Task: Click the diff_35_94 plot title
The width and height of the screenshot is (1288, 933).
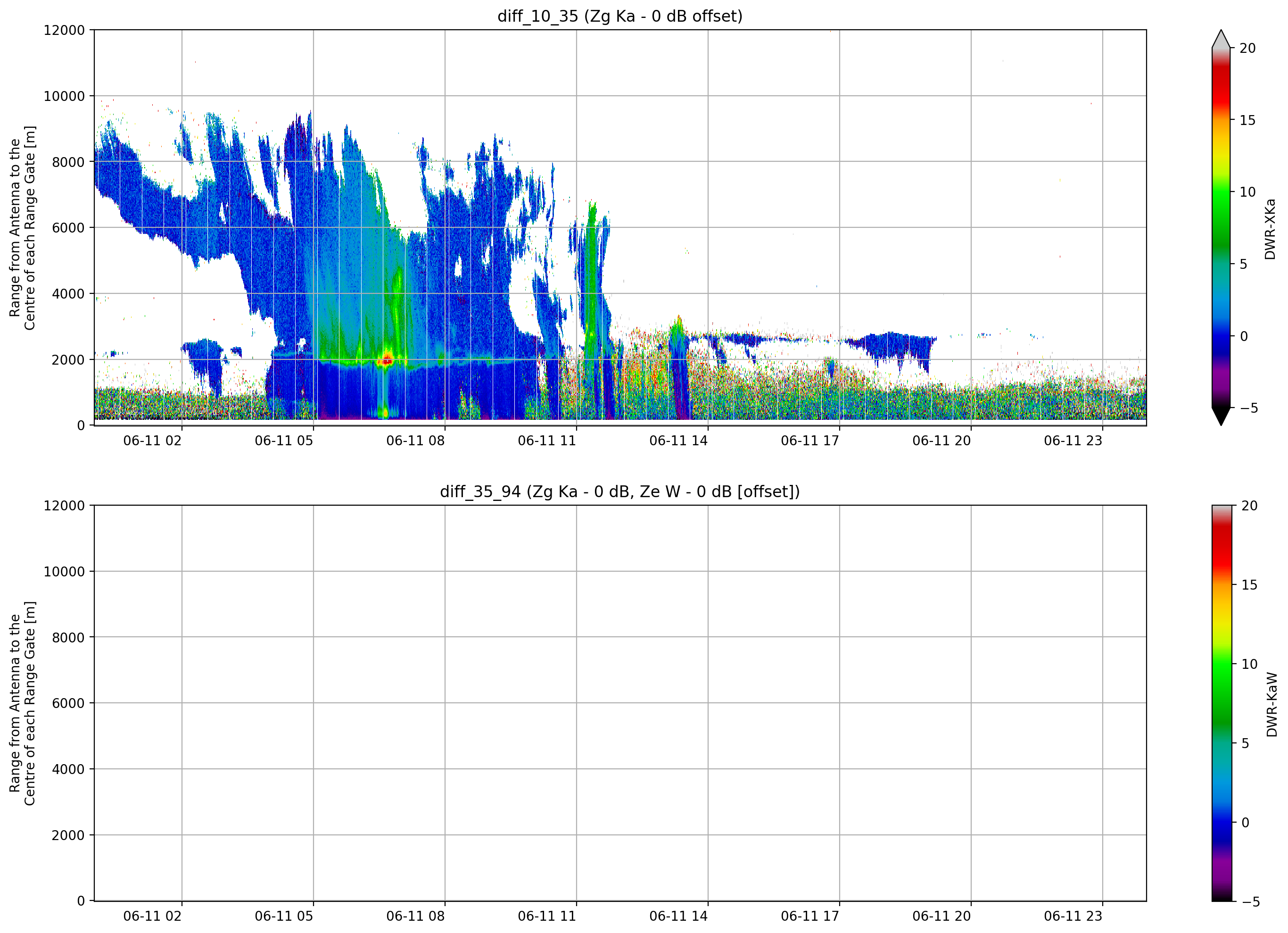Action: [619, 491]
